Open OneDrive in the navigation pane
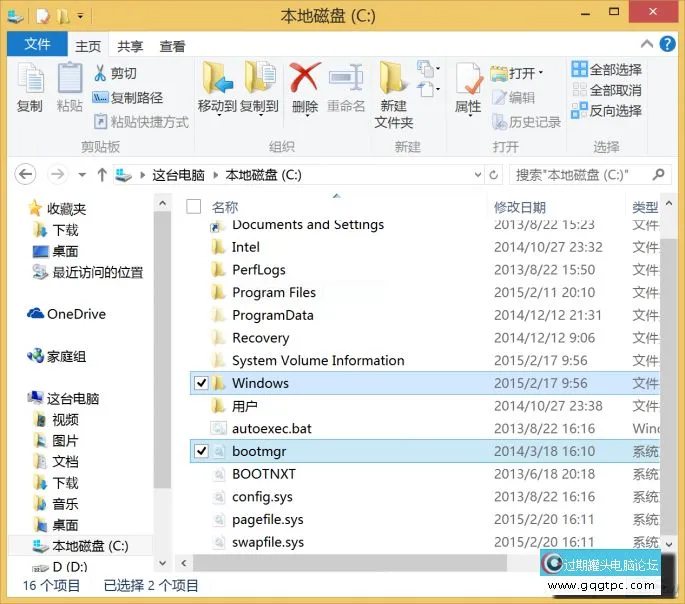Image resolution: width=685 pixels, height=604 pixels. pos(66,314)
